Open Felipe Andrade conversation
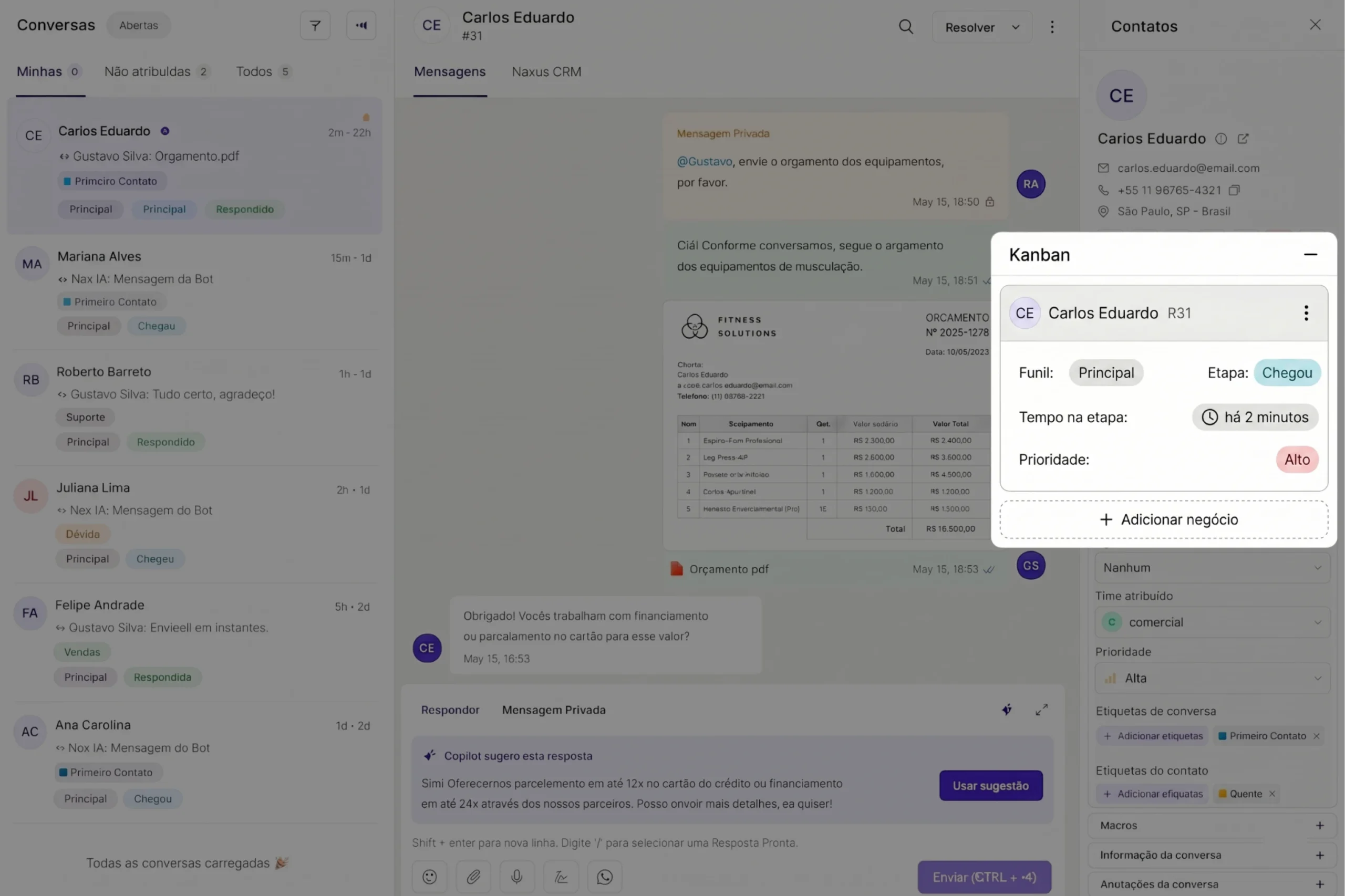Viewport: 1345px width, 896px height. (195, 641)
